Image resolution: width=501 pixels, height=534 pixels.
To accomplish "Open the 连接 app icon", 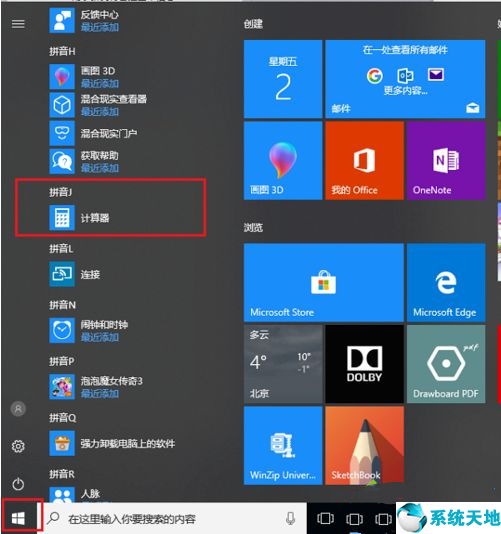I will (x=62, y=274).
